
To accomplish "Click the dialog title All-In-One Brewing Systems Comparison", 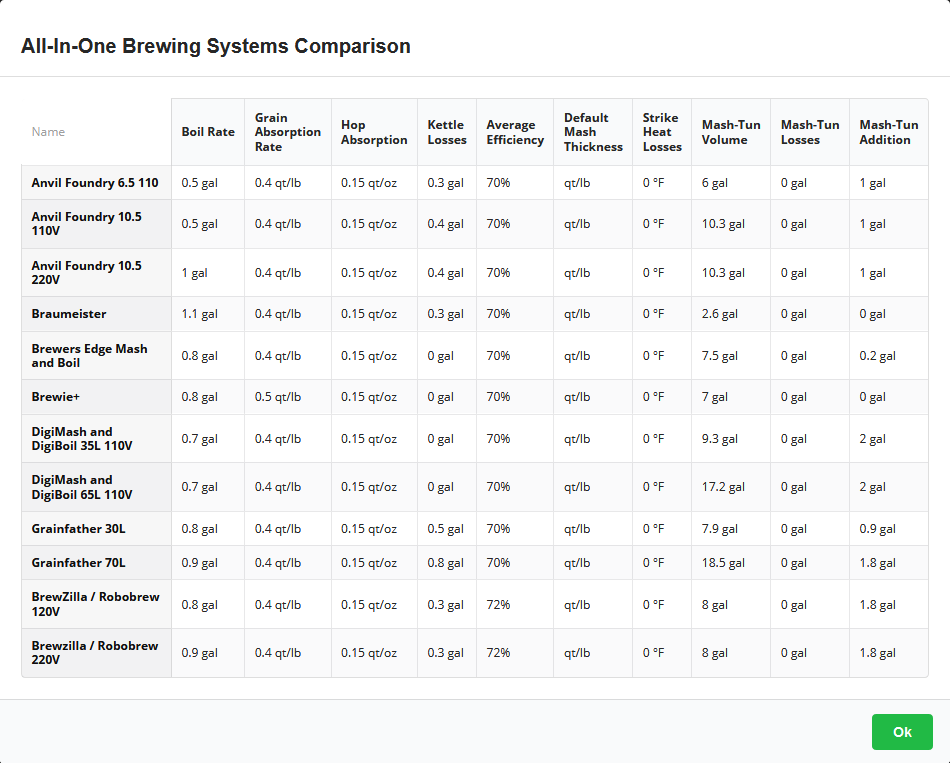I will point(216,46).
